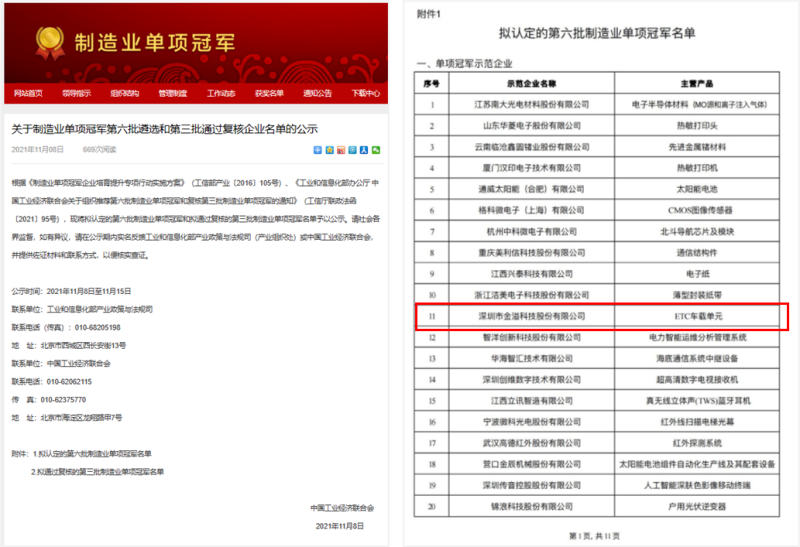
Task: Click the 中国工业经济联合会 signature at bottom
Action: point(342,508)
